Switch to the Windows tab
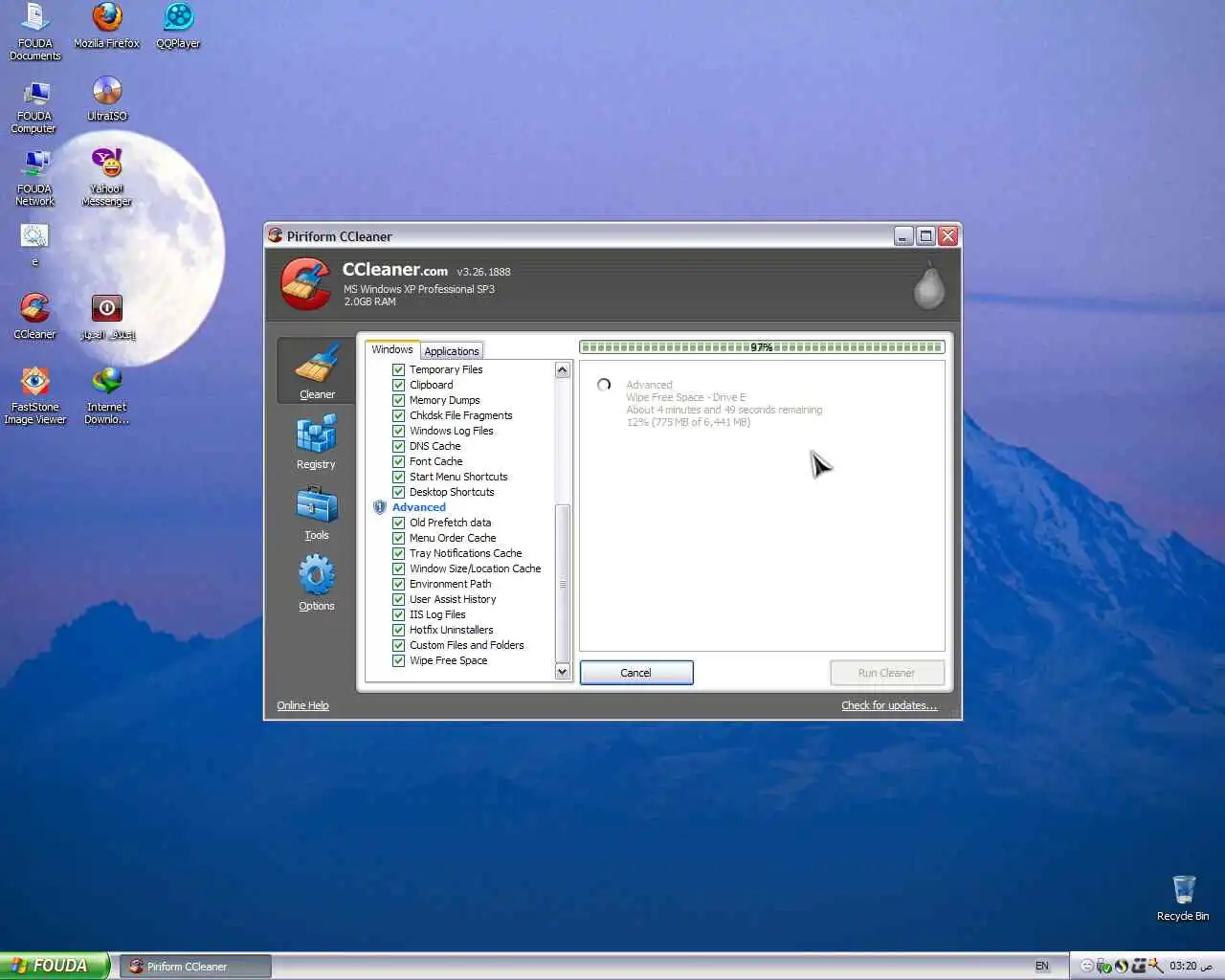Image resolution: width=1225 pixels, height=980 pixels. [392, 349]
